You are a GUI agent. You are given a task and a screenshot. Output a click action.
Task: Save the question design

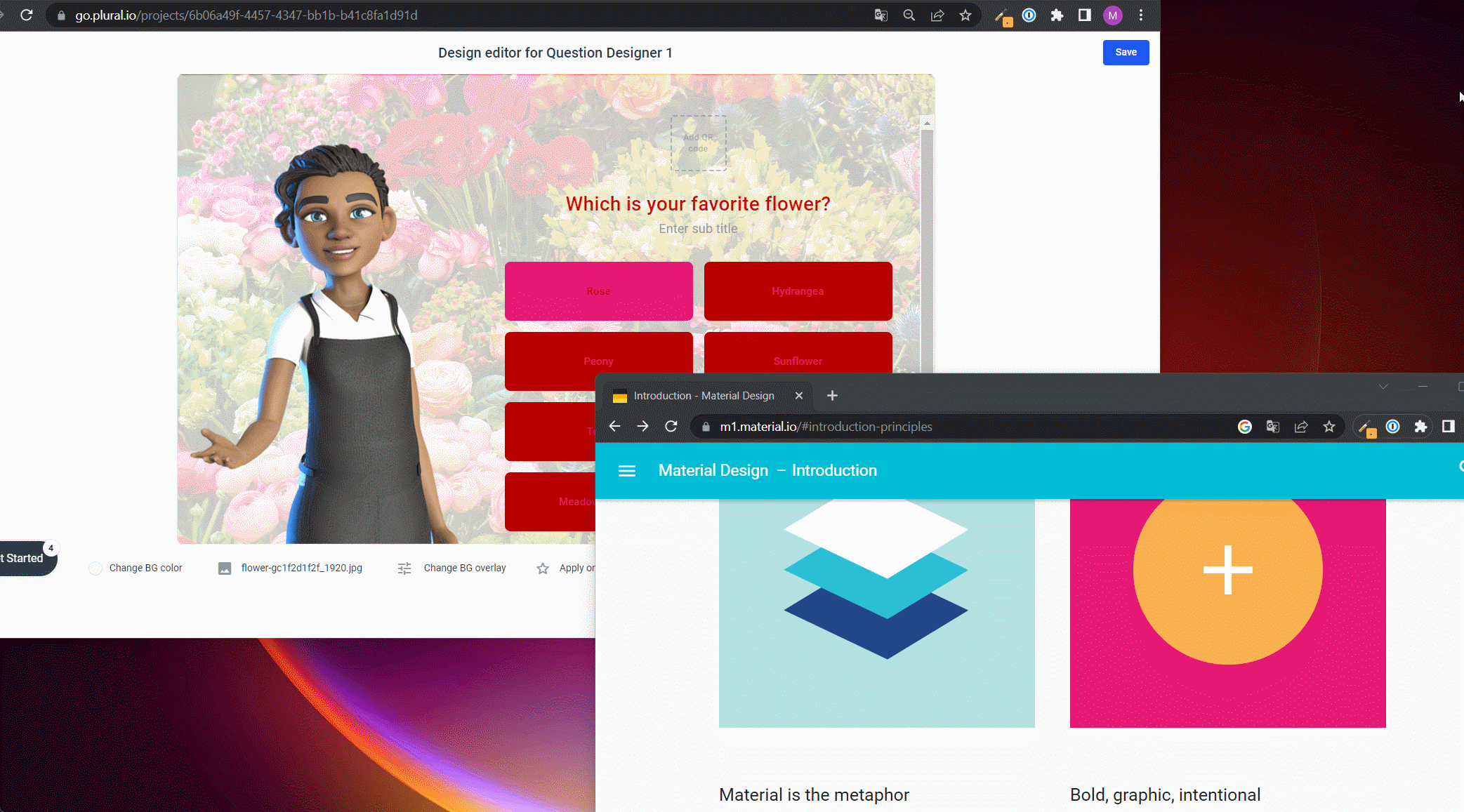pyautogui.click(x=1126, y=52)
